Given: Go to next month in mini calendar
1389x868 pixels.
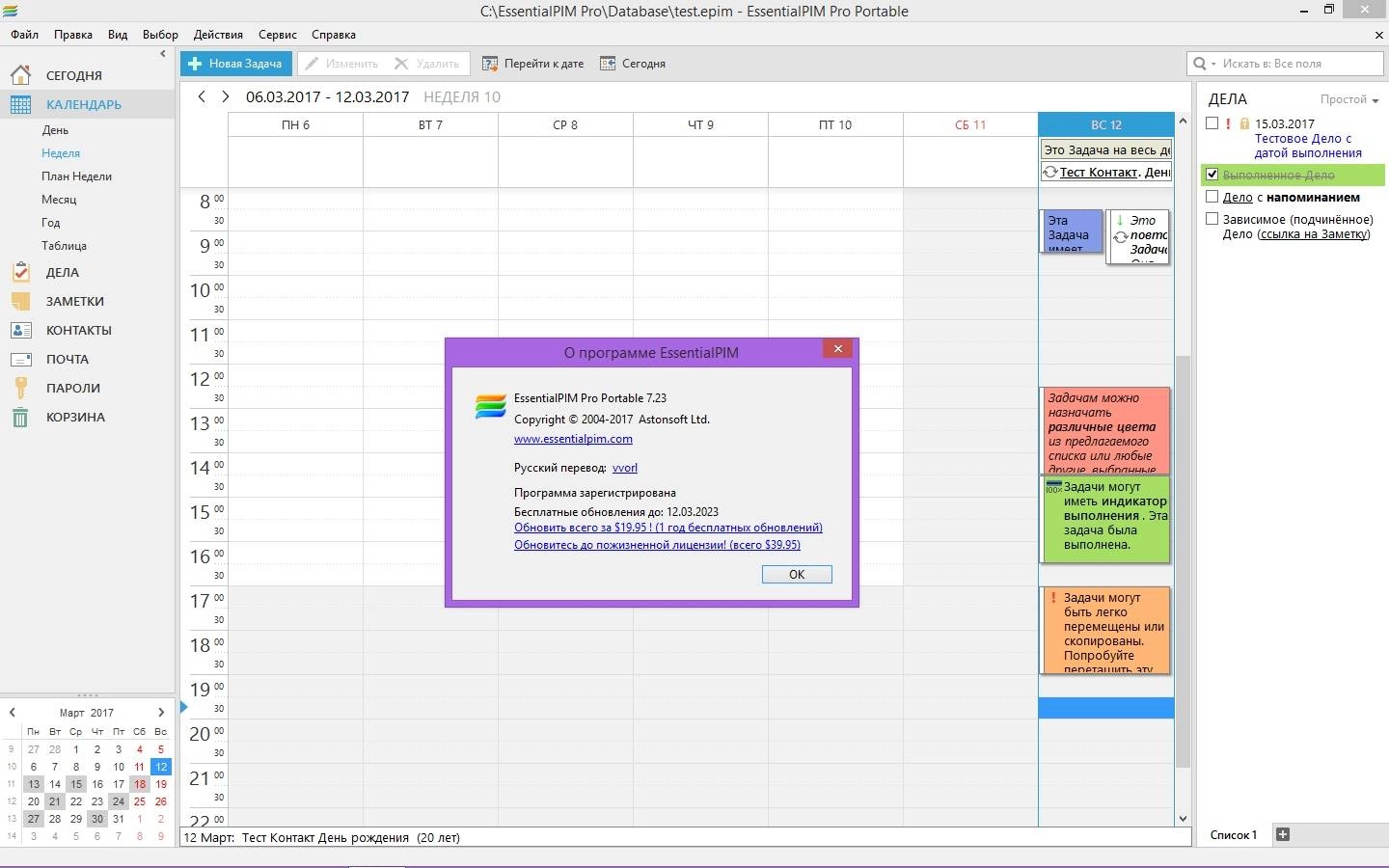Looking at the screenshot, I should point(161,713).
